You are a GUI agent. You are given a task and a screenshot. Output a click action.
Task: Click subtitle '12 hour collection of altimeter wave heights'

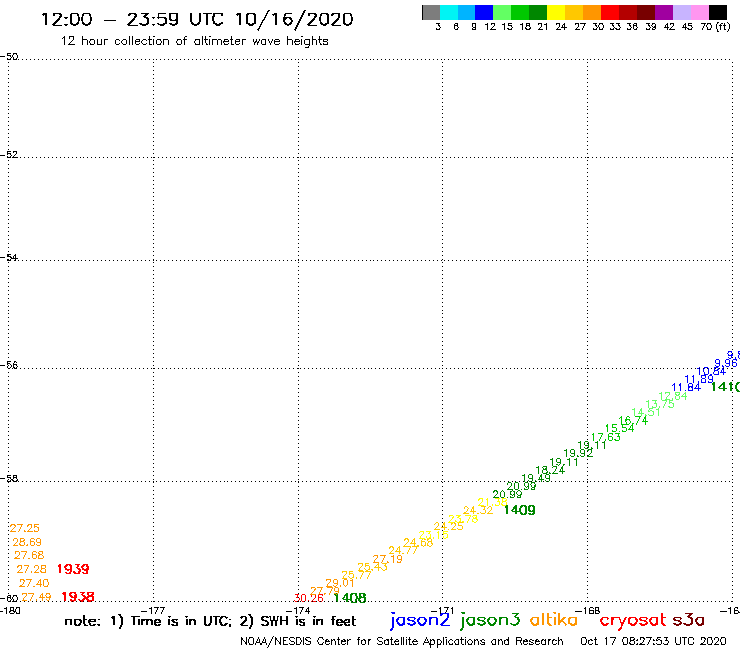coord(194,41)
